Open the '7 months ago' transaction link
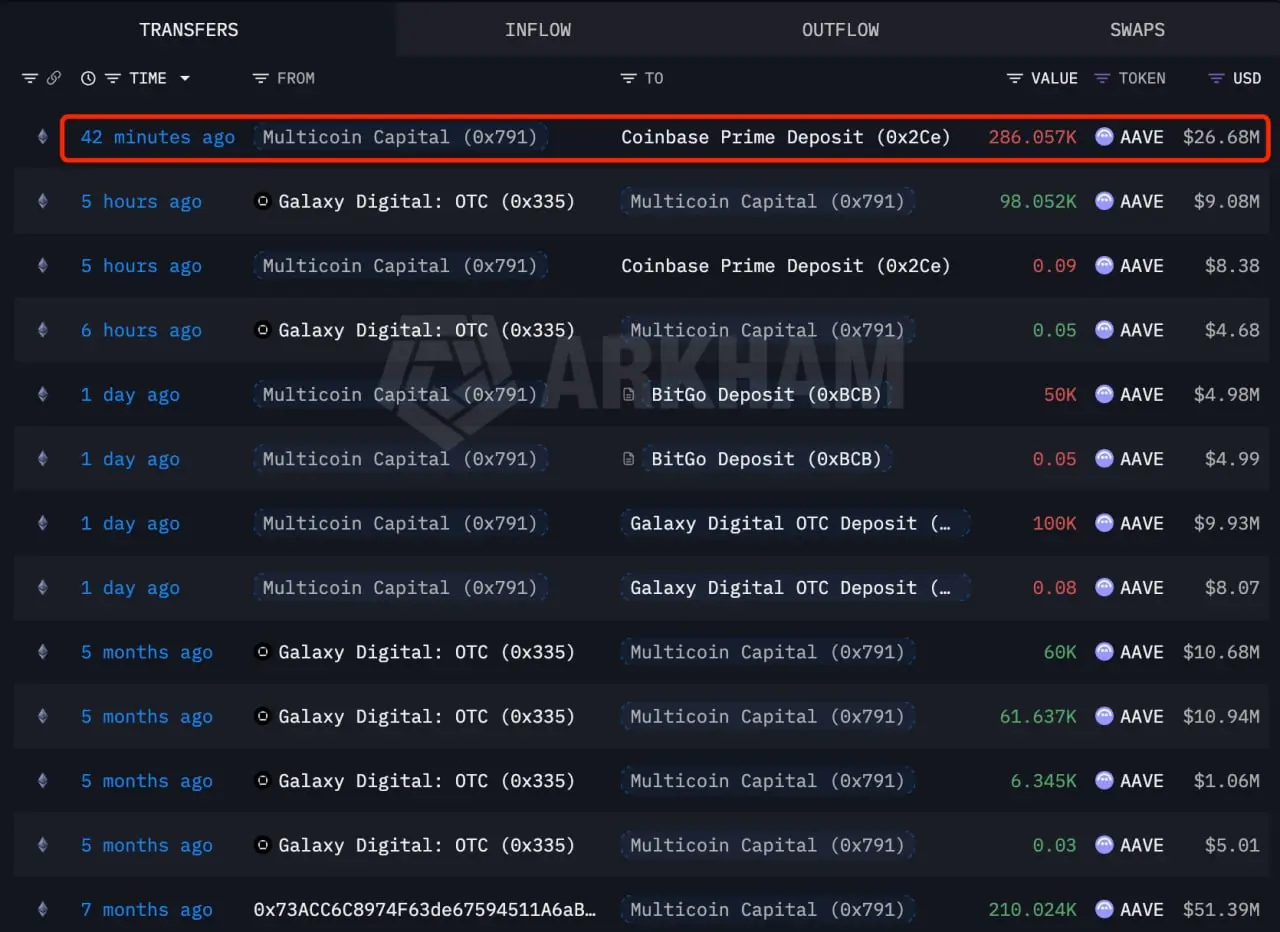The width and height of the screenshot is (1280, 932). [x=147, y=909]
